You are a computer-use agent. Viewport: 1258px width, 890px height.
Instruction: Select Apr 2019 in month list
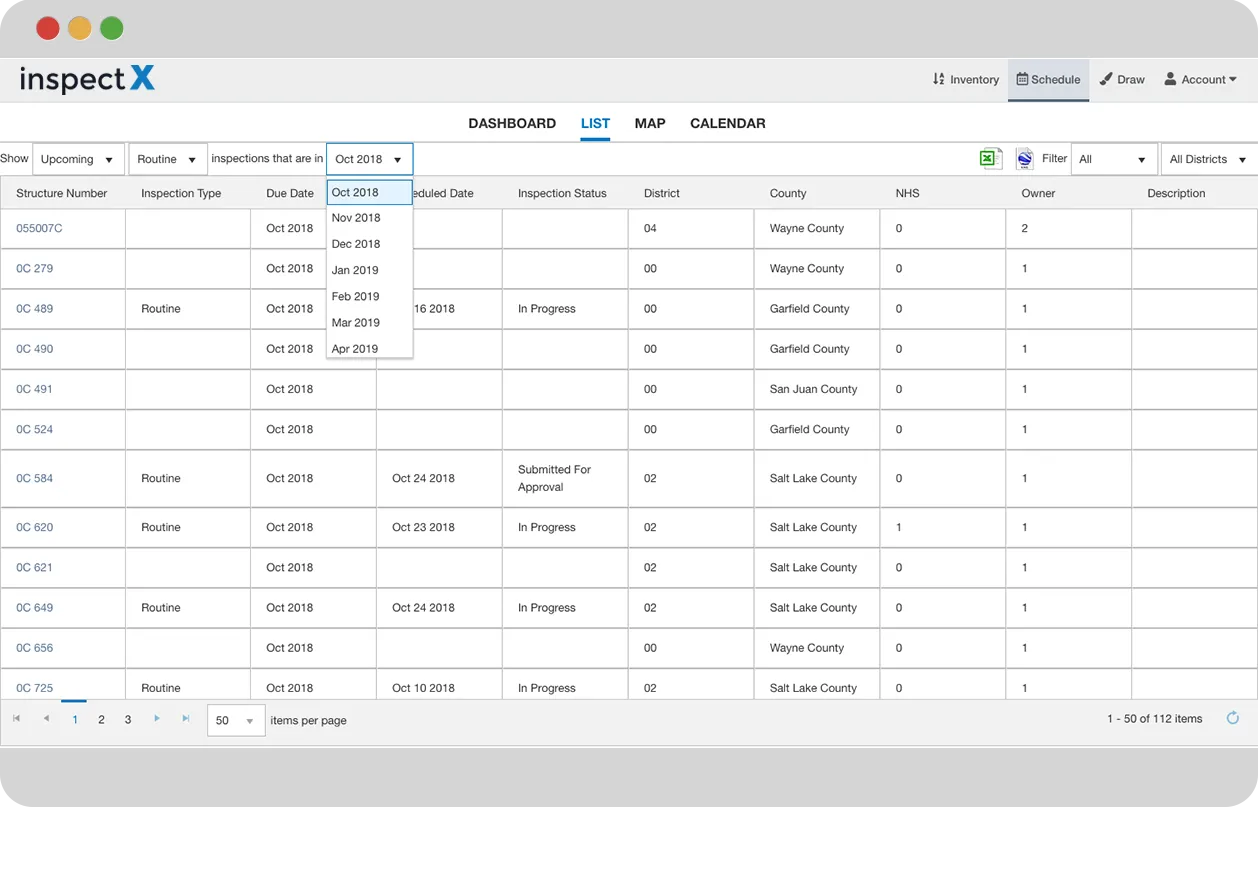(369, 348)
